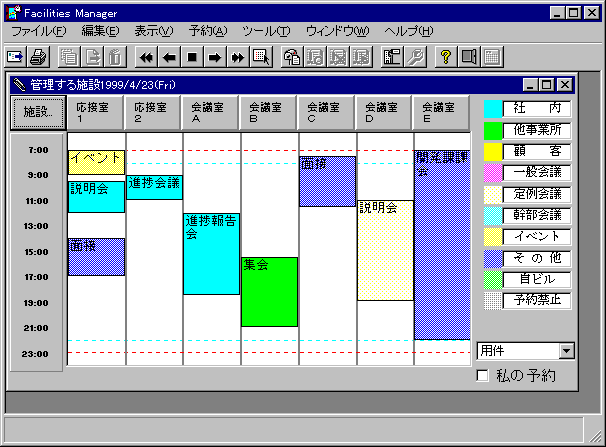
Task: Click the yellow question mark help icon
Action: (x=446, y=57)
